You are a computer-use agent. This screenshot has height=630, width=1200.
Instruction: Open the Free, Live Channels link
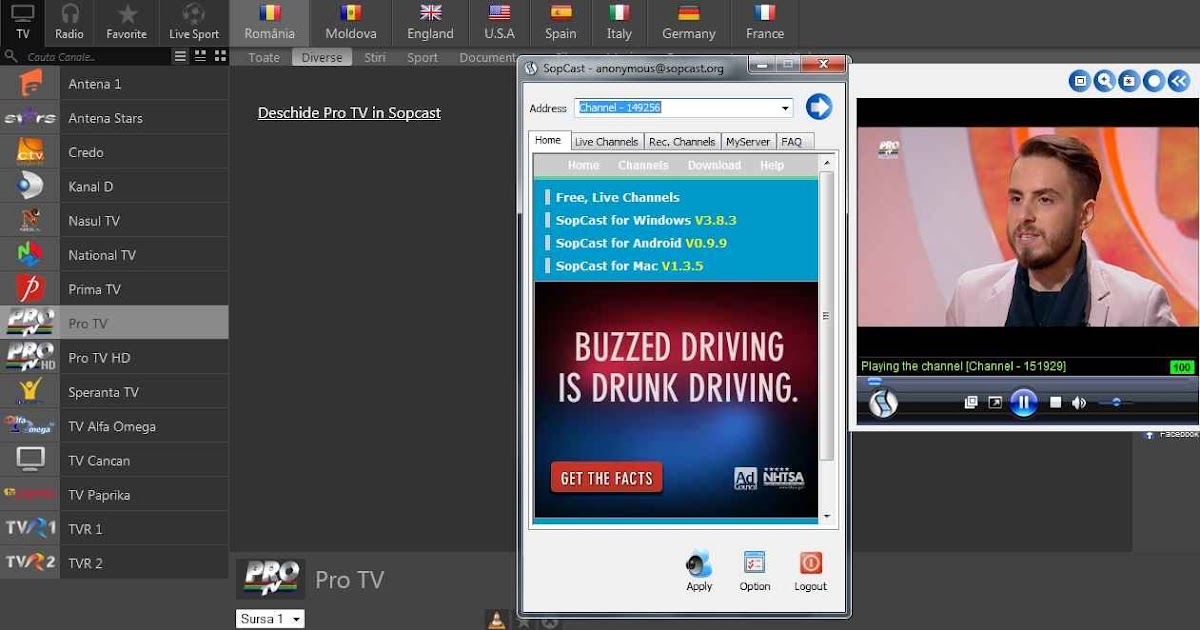point(617,197)
